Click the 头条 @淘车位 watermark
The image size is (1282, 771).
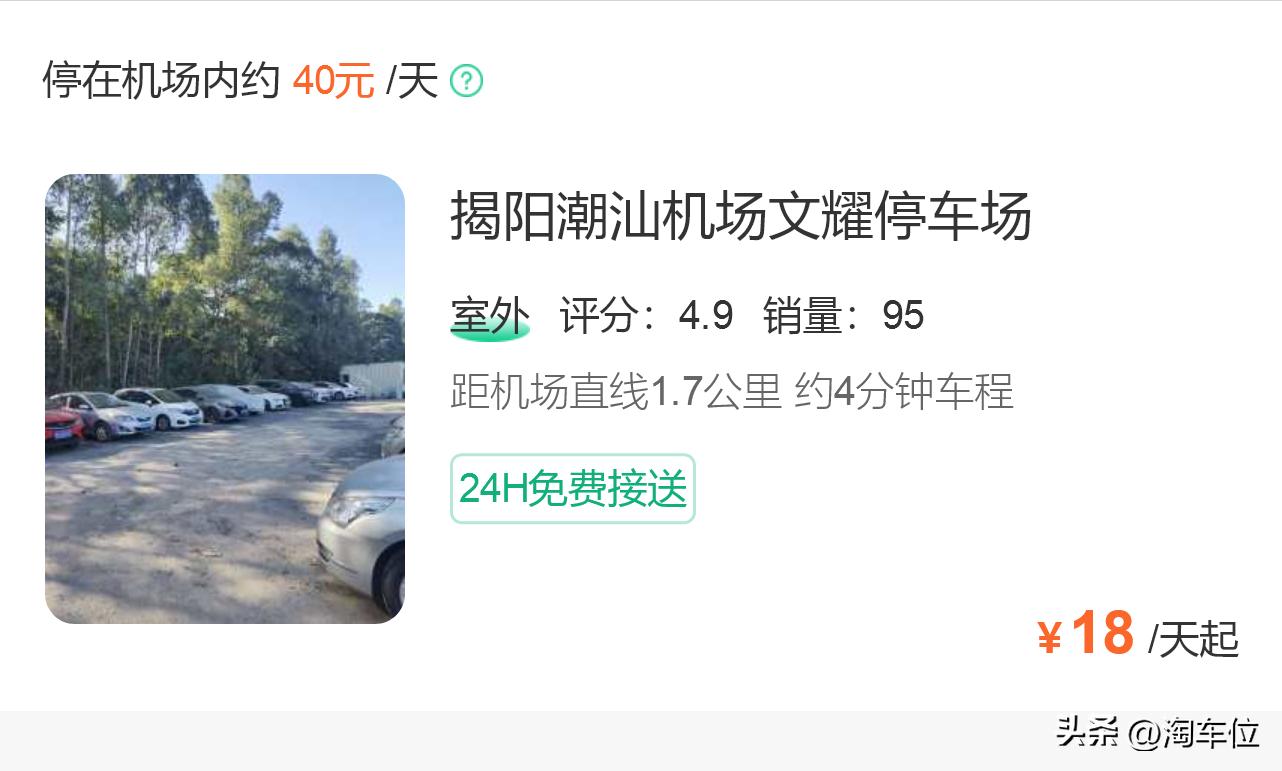coord(1157,734)
